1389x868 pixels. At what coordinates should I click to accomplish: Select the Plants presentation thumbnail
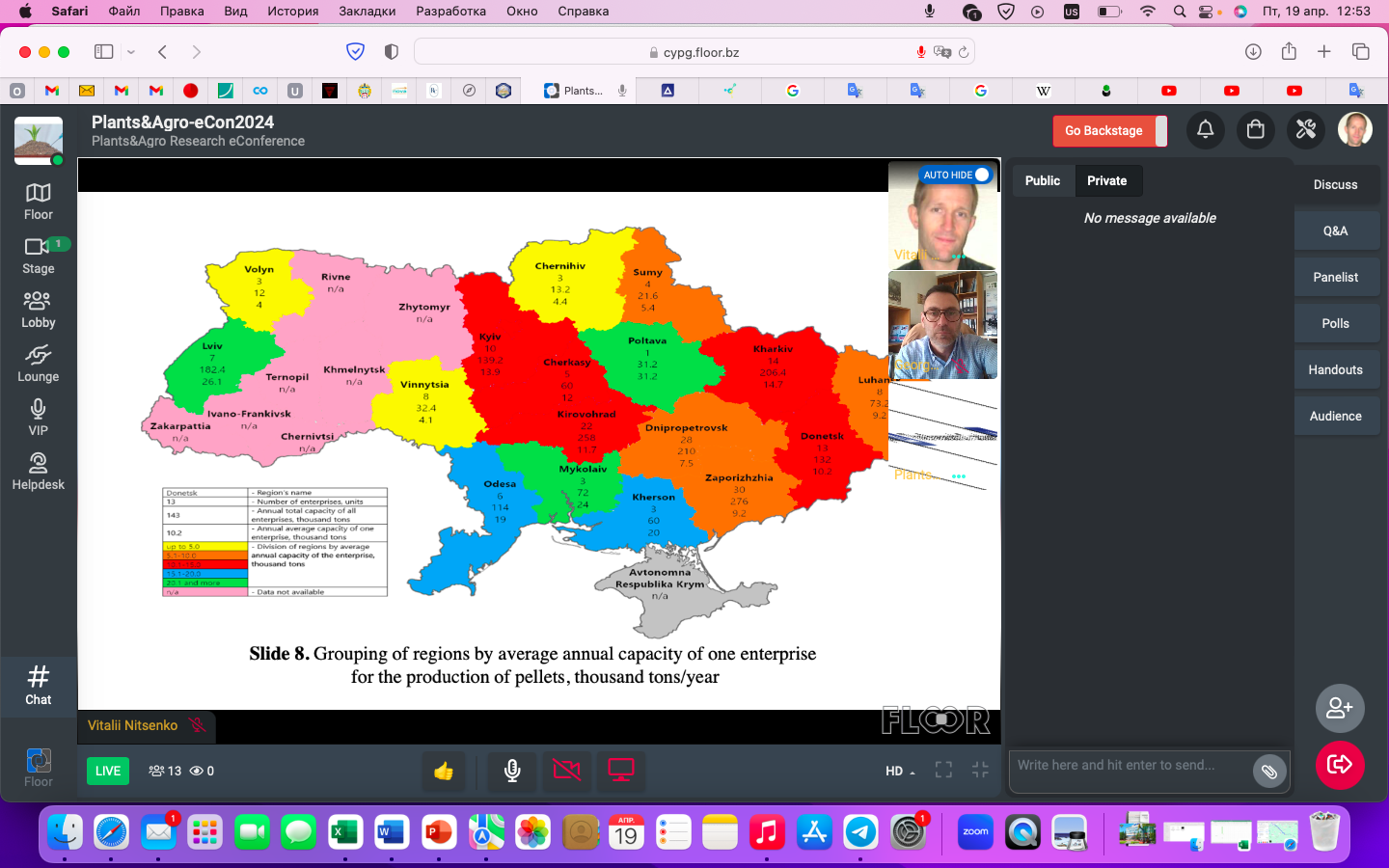(942, 435)
